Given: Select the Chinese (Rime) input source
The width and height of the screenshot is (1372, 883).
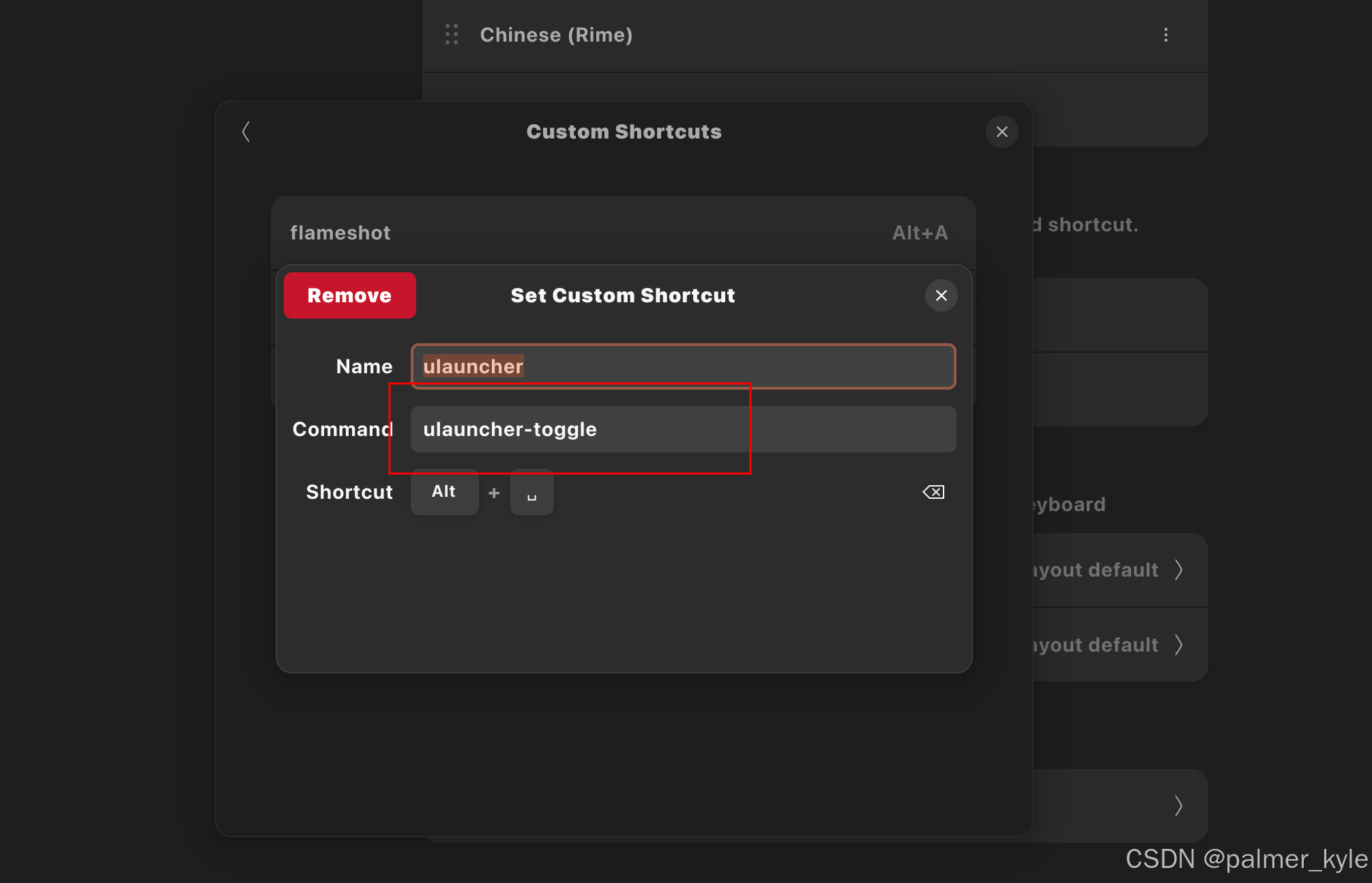Looking at the screenshot, I should [x=556, y=35].
